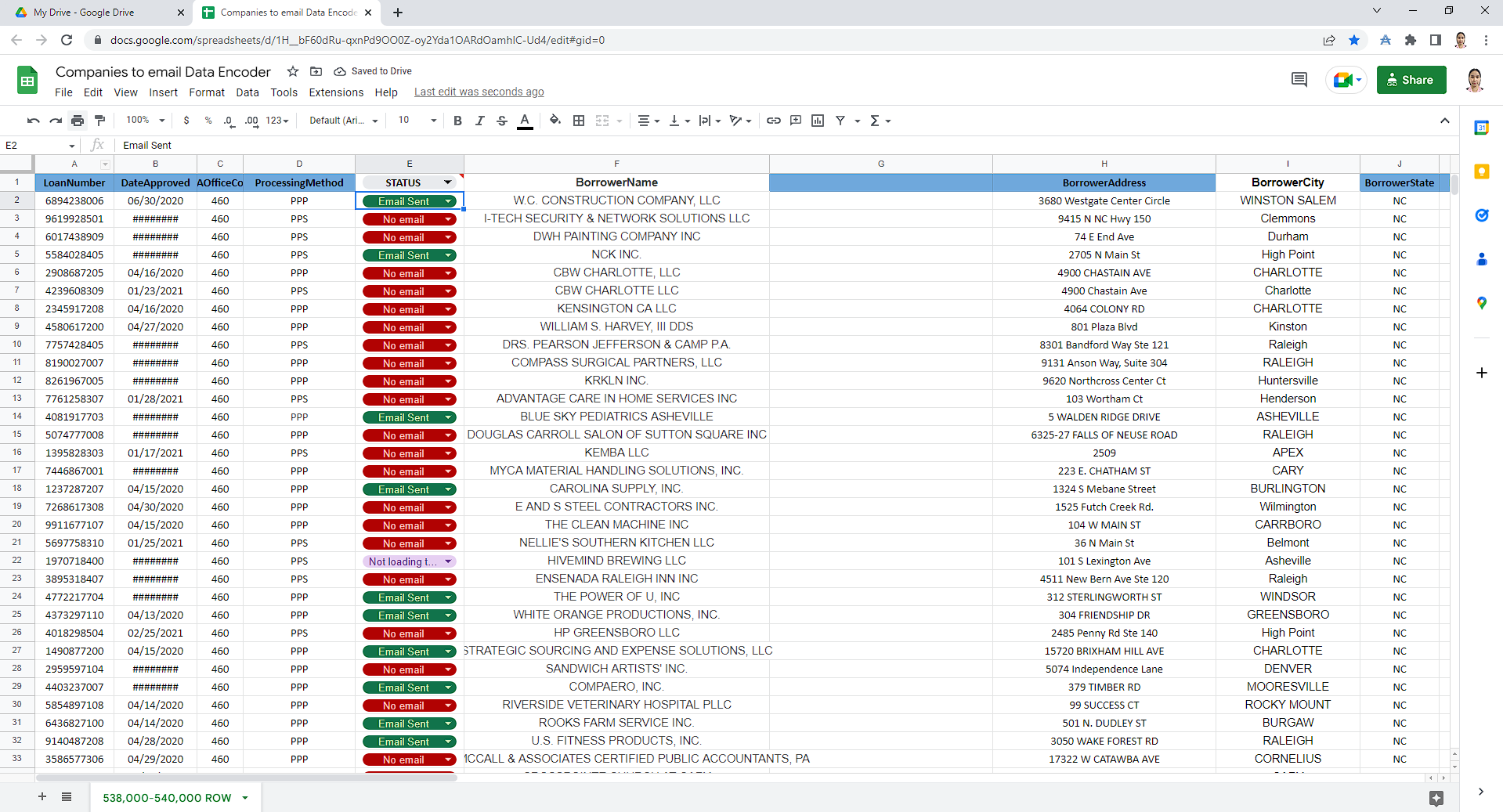This screenshot has height=812, width=1503.
Task: Open Contacts side panel
Action: click(1481, 259)
